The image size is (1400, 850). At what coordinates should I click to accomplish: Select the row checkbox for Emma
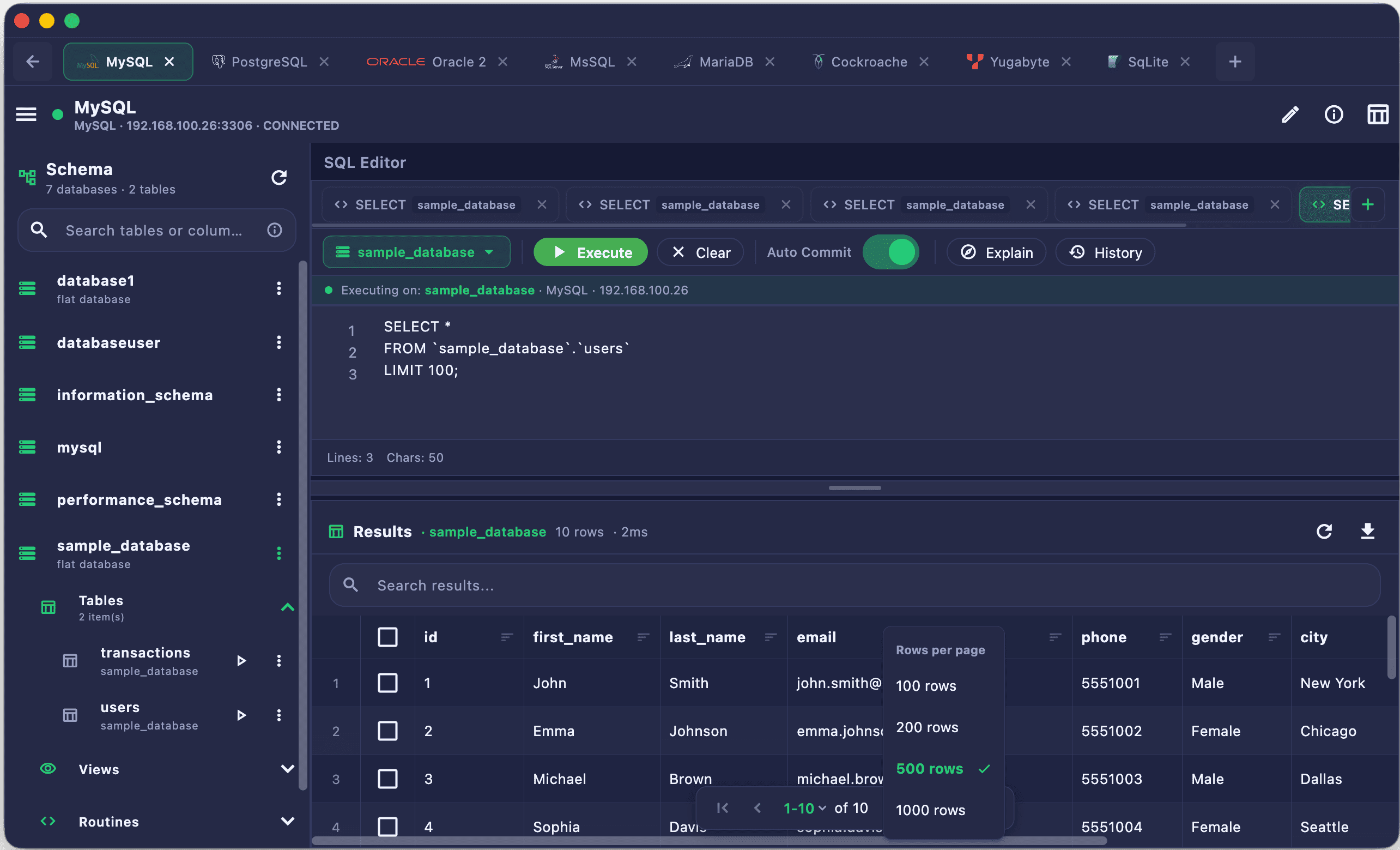pyautogui.click(x=387, y=731)
